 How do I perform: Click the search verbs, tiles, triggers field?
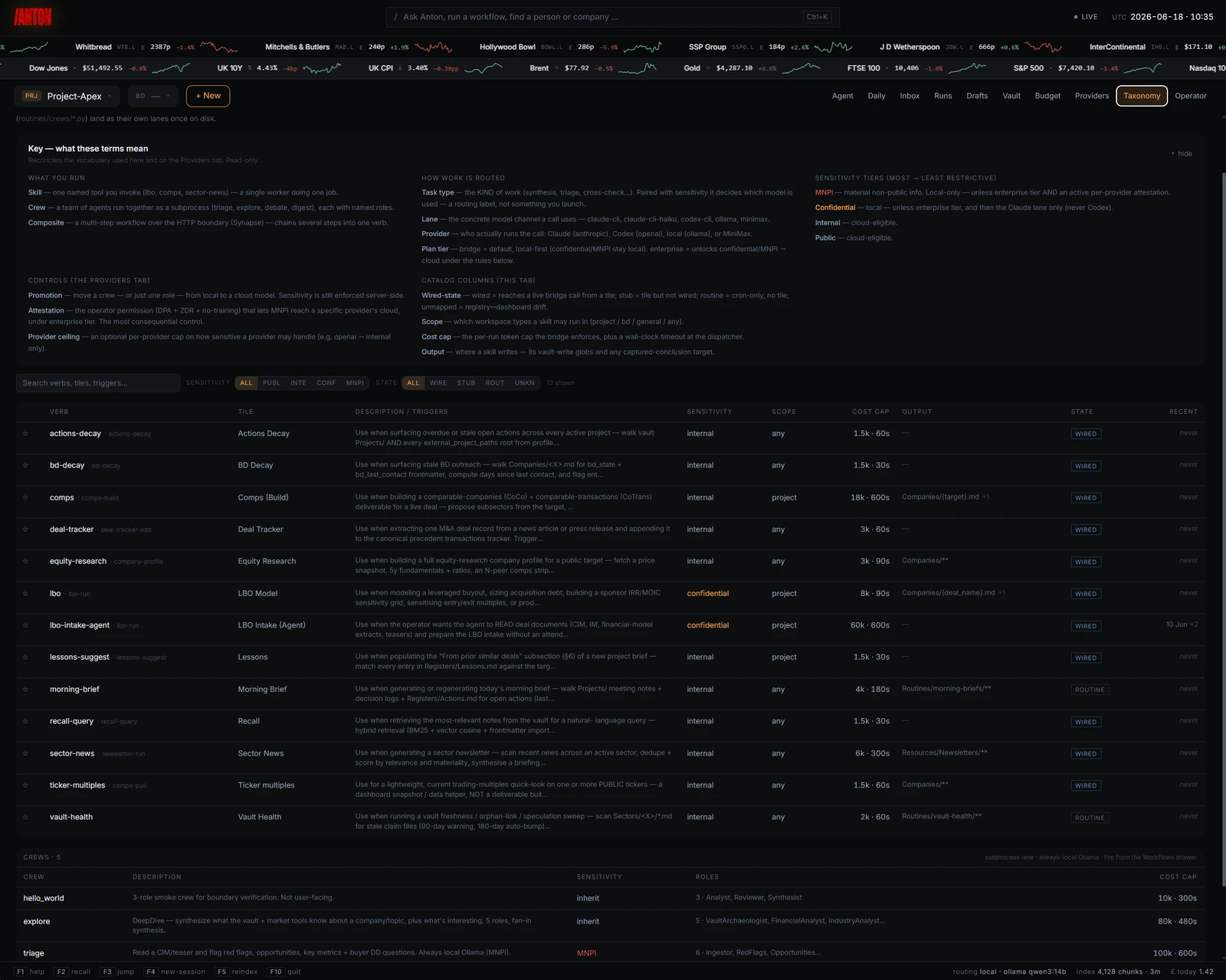(98, 383)
